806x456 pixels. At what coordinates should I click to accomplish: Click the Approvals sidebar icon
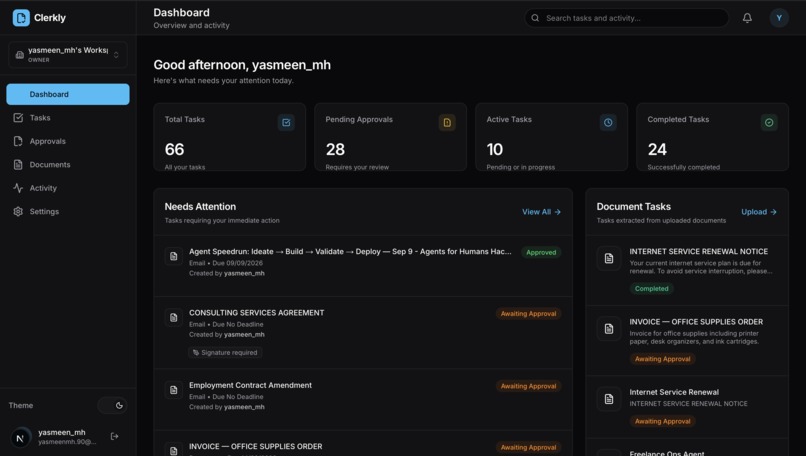click(18, 141)
